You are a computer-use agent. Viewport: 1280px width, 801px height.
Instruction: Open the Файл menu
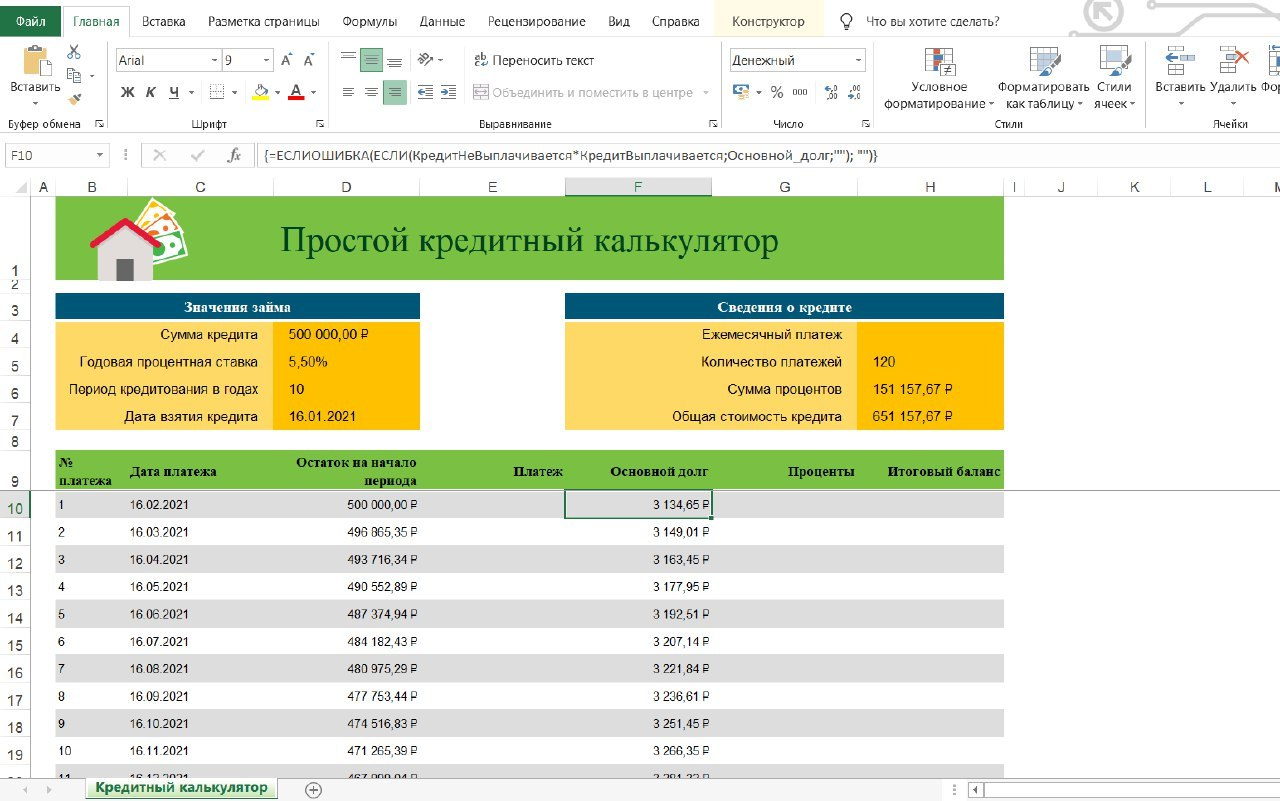(x=30, y=21)
